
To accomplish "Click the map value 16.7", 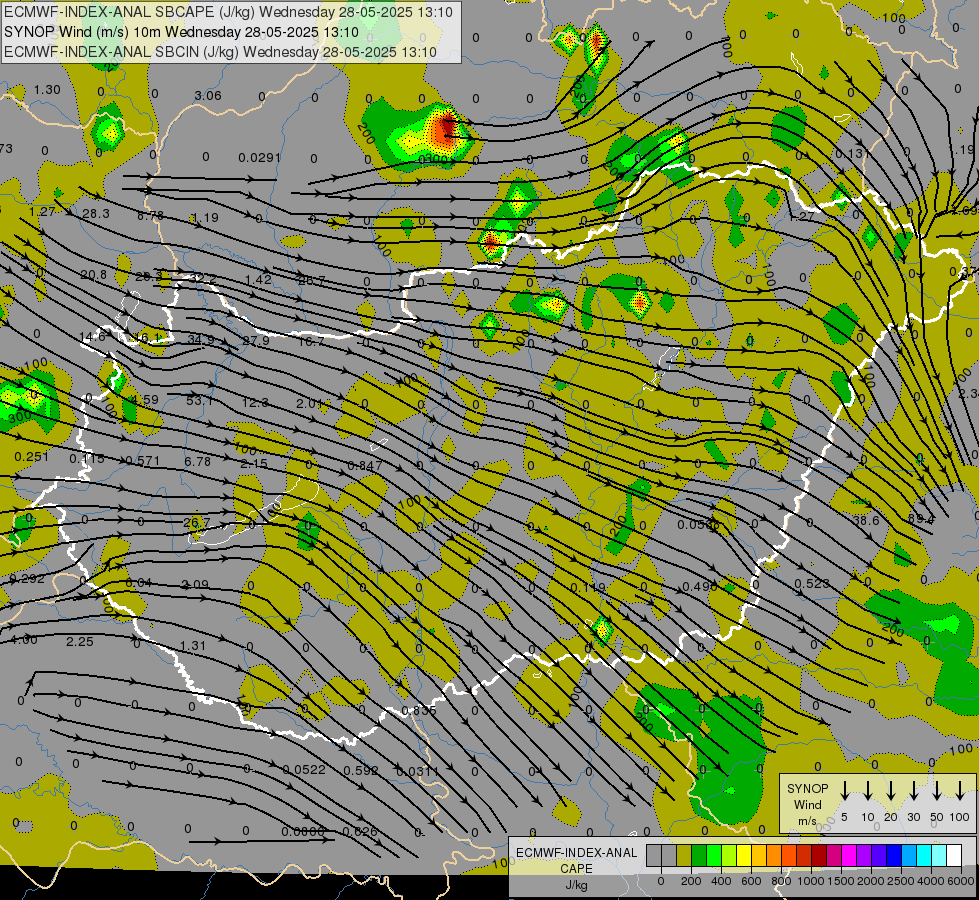I will tap(312, 341).
